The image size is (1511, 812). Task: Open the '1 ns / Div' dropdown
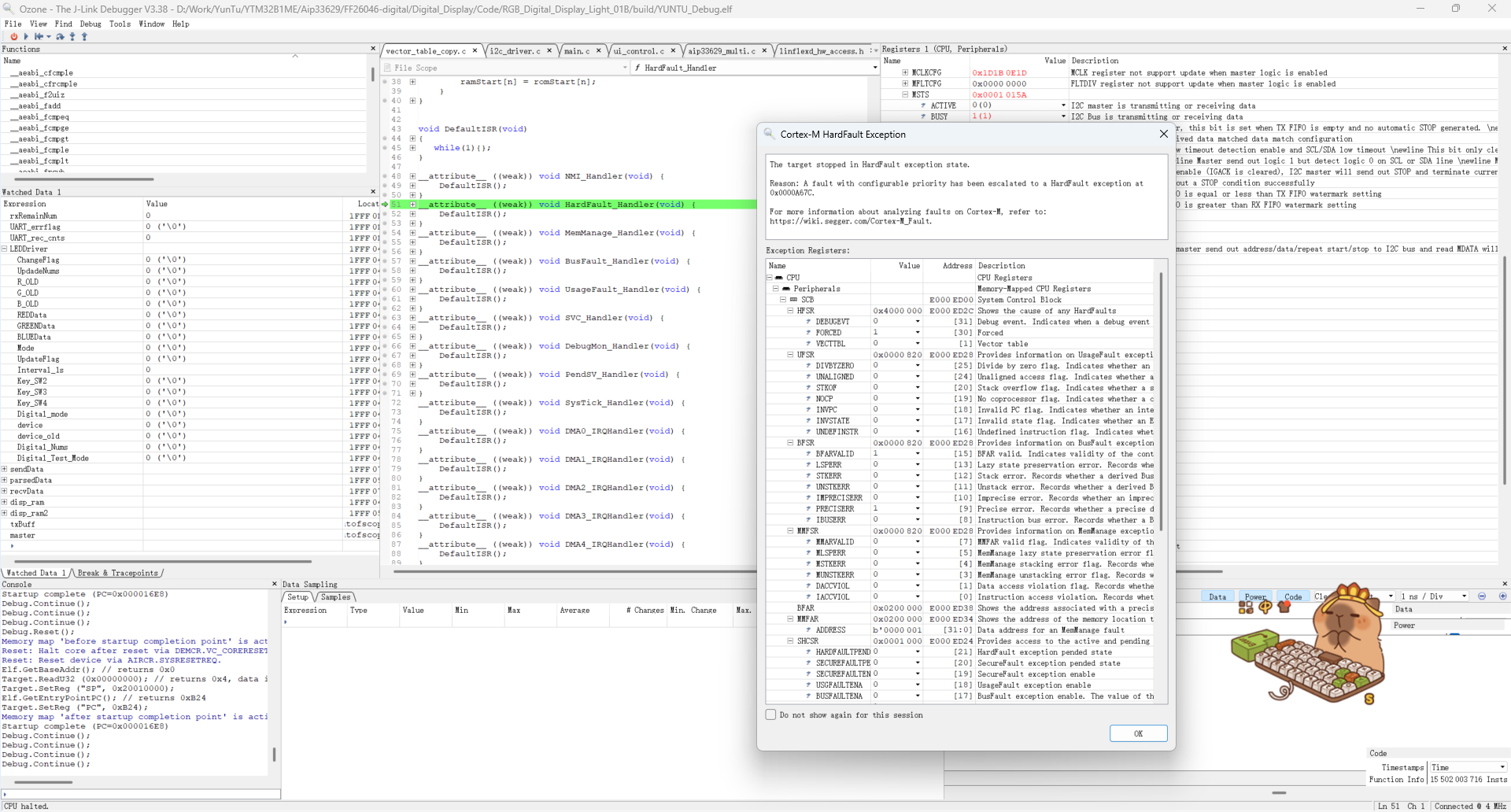(x=1433, y=596)
